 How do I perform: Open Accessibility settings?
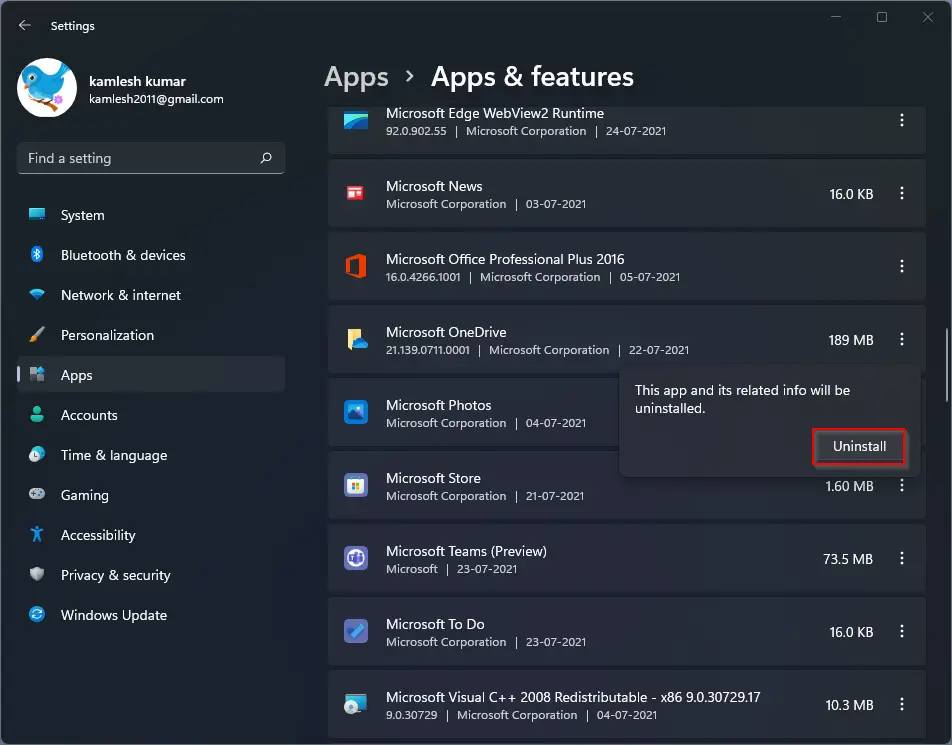tap(151, 535)
